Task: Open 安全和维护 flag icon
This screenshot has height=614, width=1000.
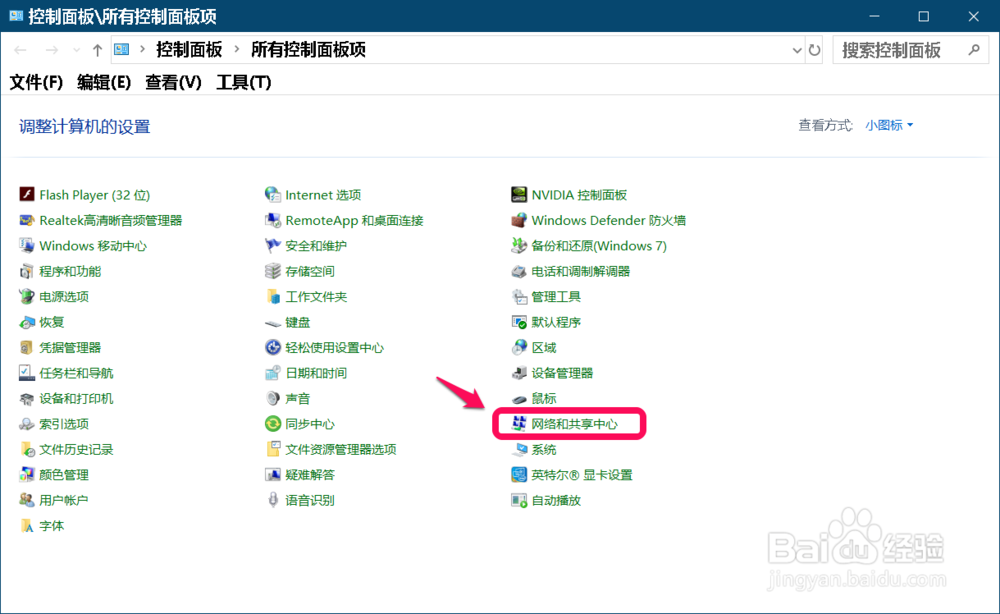Action: 273,245
